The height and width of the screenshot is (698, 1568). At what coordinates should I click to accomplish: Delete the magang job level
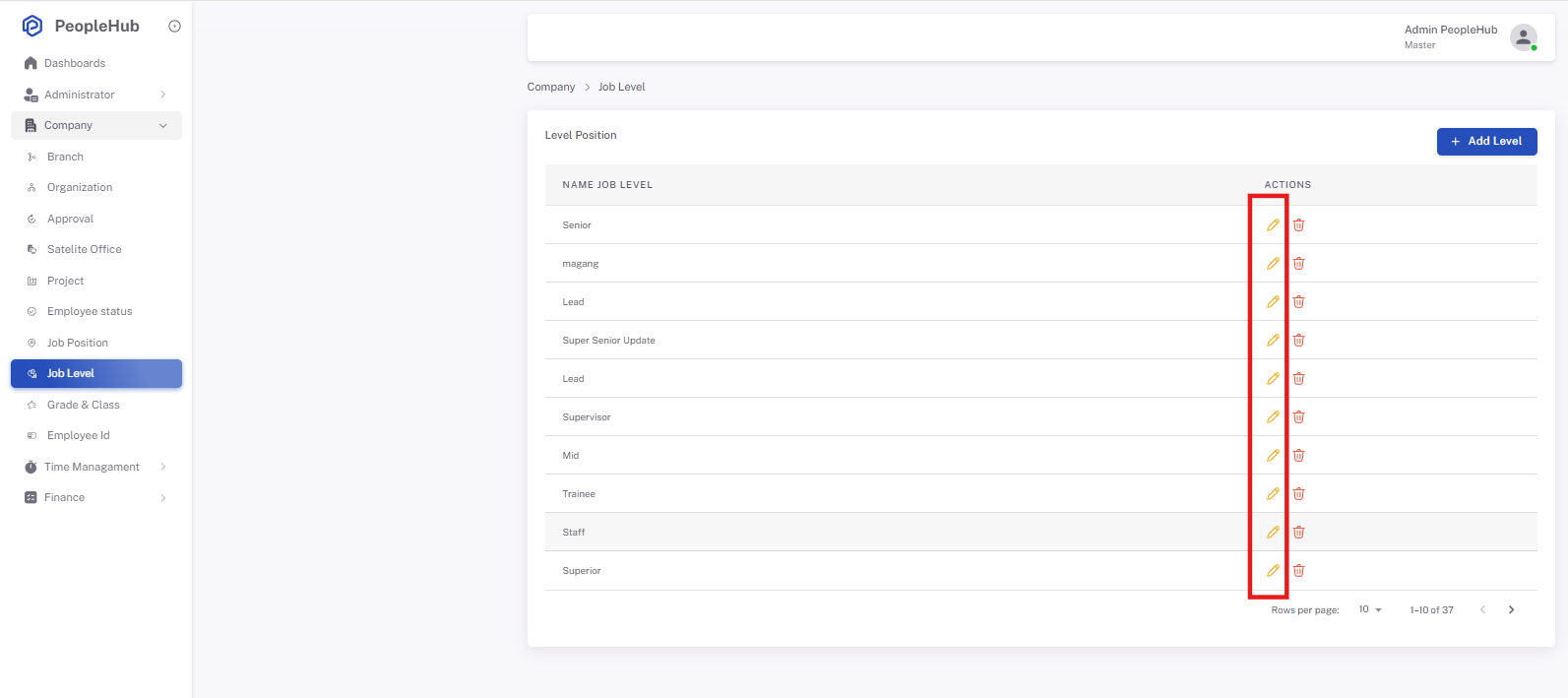click(x=1298, y=263)
